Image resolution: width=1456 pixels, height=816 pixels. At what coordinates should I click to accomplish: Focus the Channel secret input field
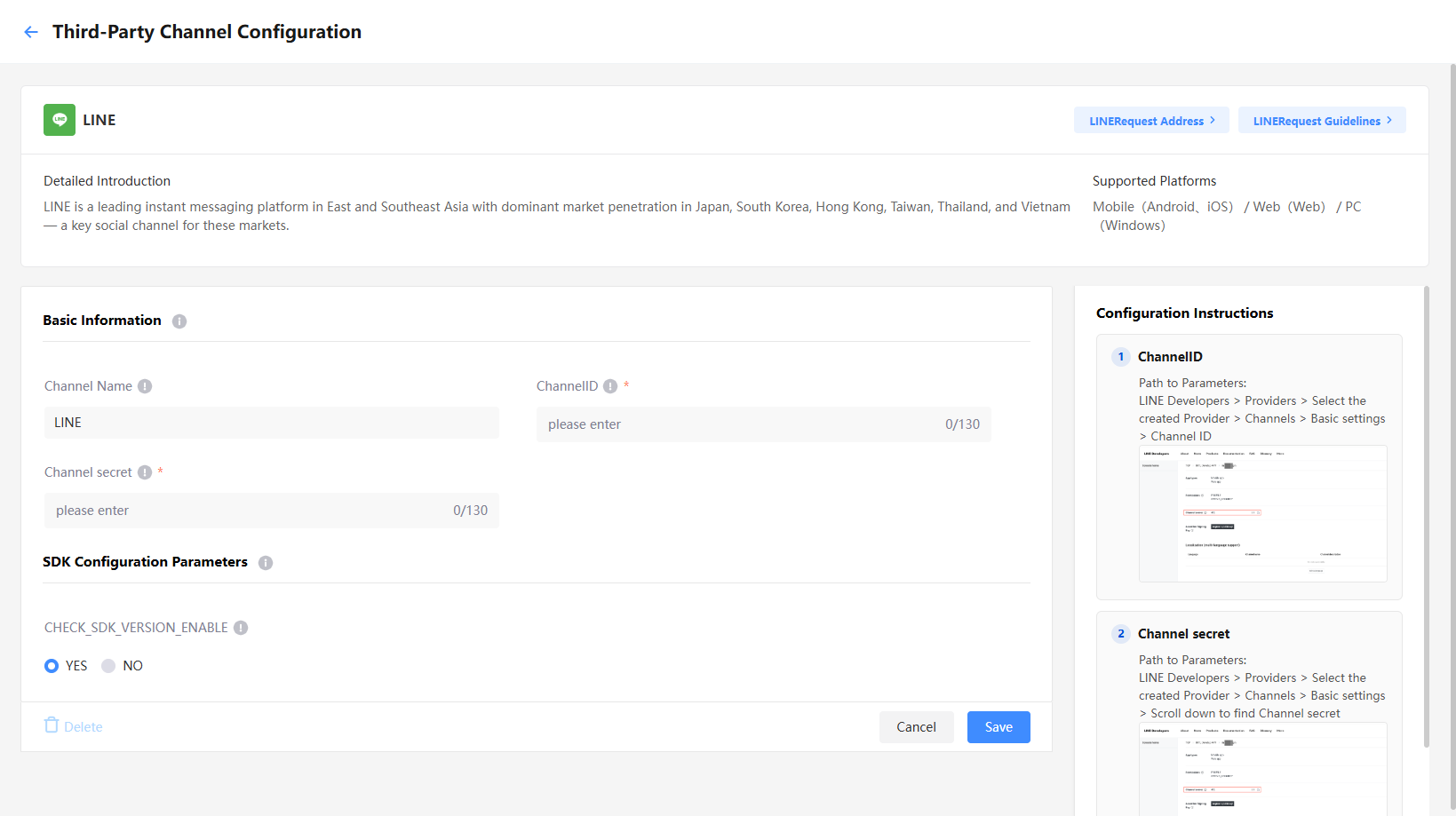[x=272, y=511]
